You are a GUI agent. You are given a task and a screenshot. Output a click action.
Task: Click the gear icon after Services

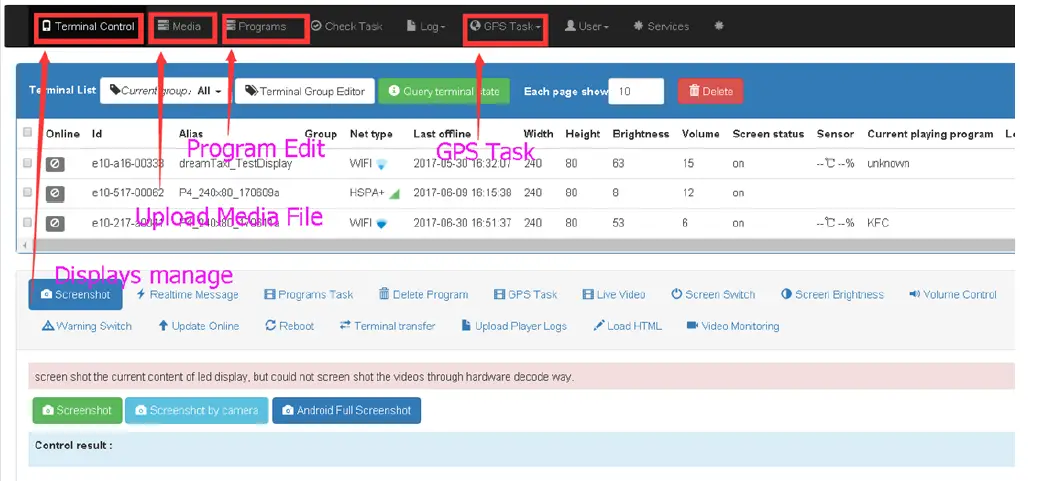pos(718,27)
